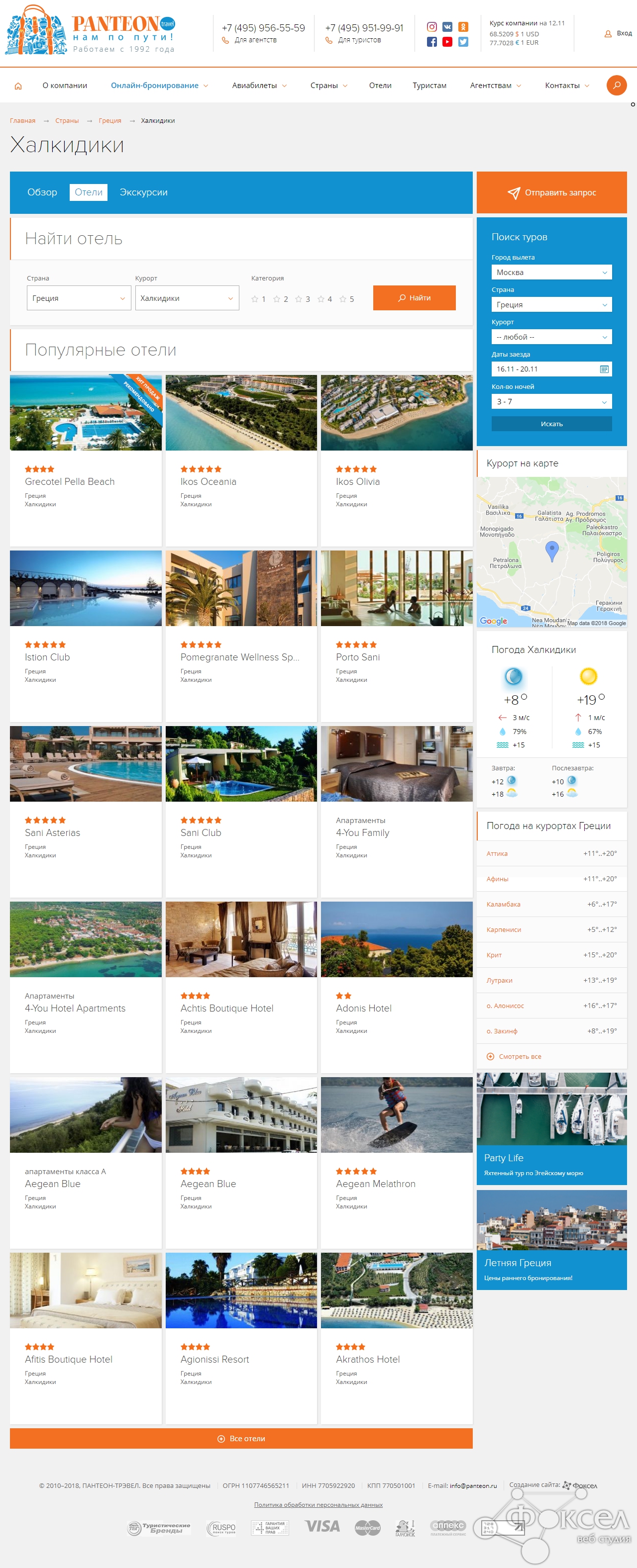637x1568 pixels.
Task: Expand the Кол-во ночей dropdown
Action: (x=551, y=401)
